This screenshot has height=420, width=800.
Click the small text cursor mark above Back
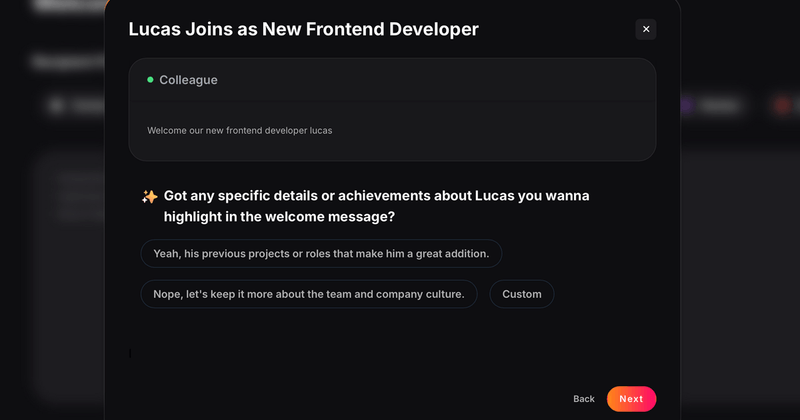[x=130, y=352]
